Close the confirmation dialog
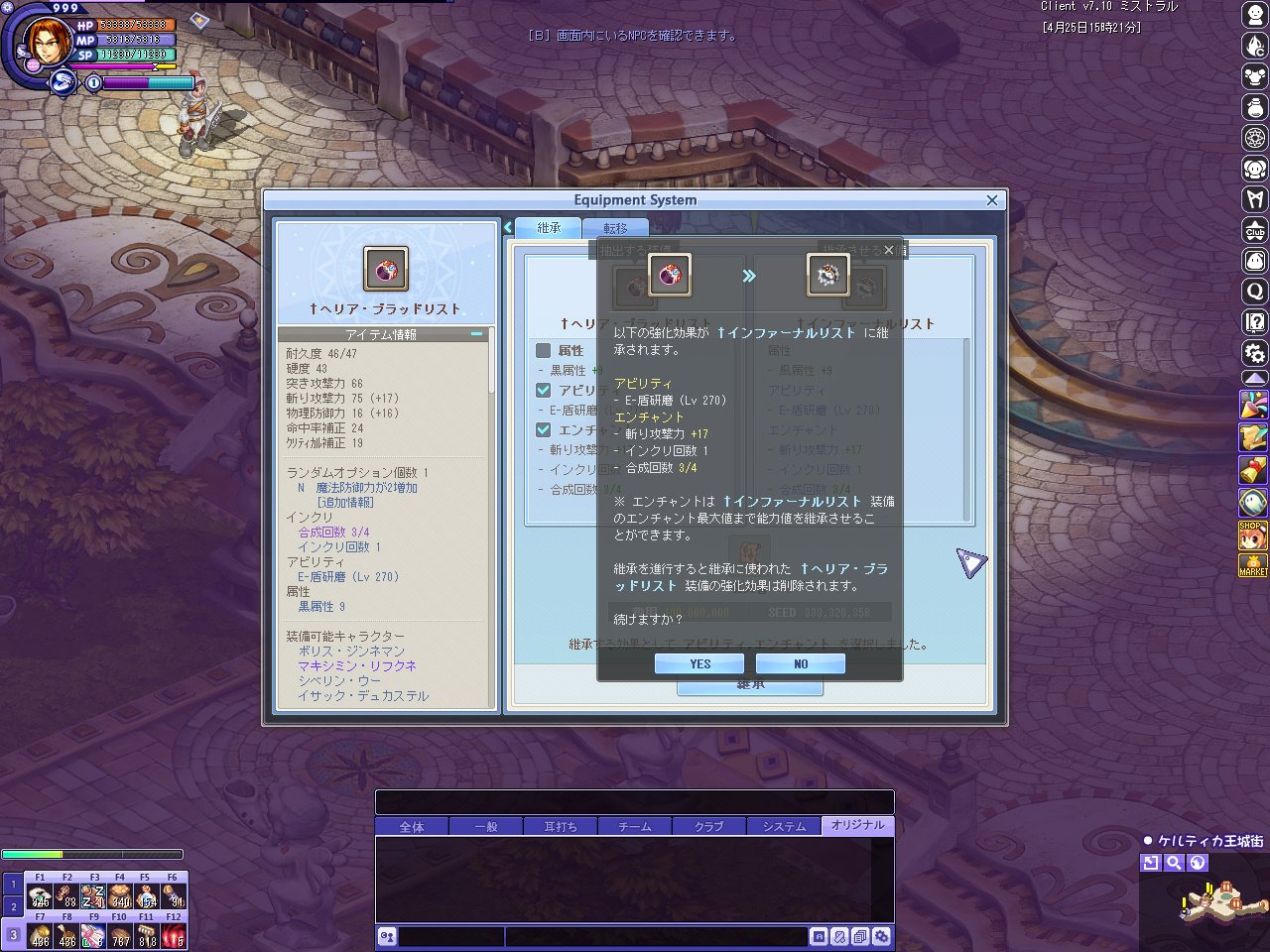 (x=889, y=250)
